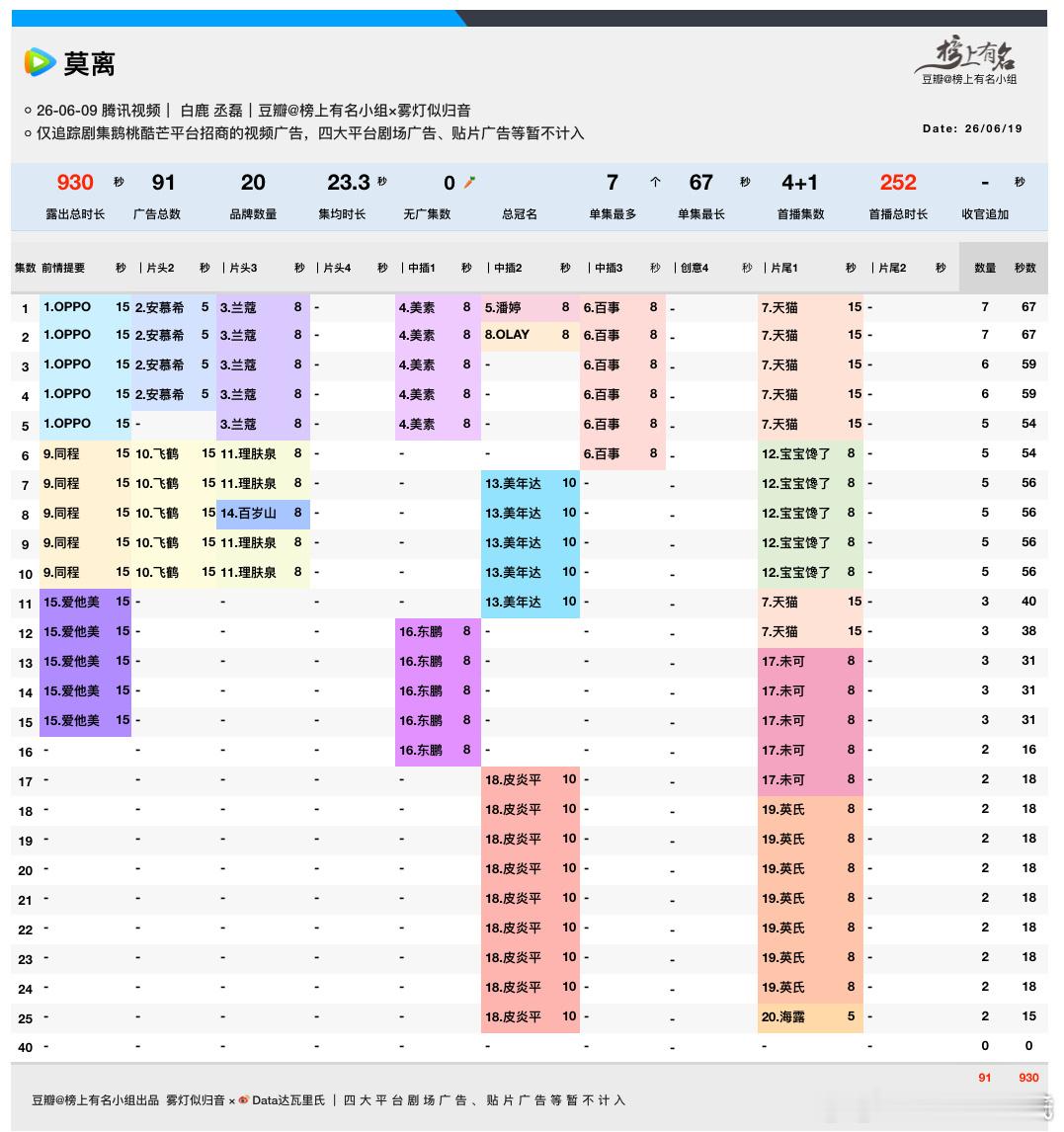Click 1.OPPO in the episode 5 row
This screenshot has height=1132, width=1064.
point(67,424)
